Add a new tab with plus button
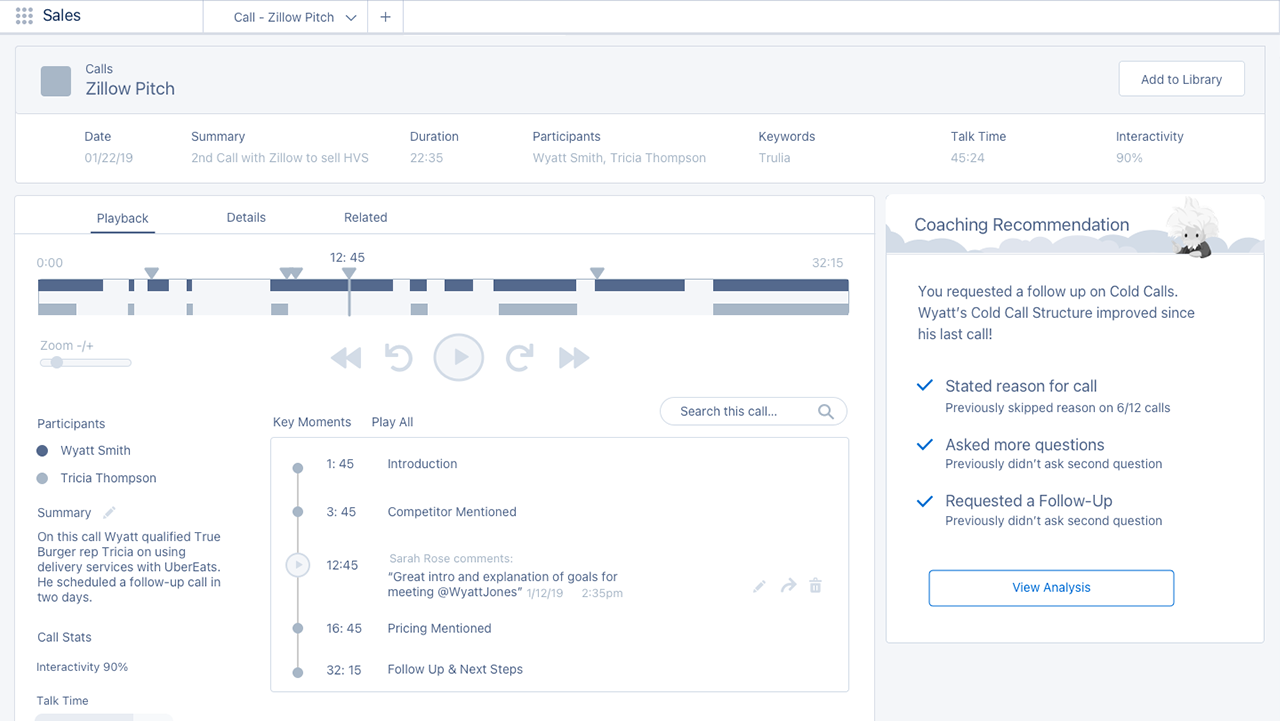Image resolution: width=1280 pixels, height=721 pixels. [x=385, y=17]
